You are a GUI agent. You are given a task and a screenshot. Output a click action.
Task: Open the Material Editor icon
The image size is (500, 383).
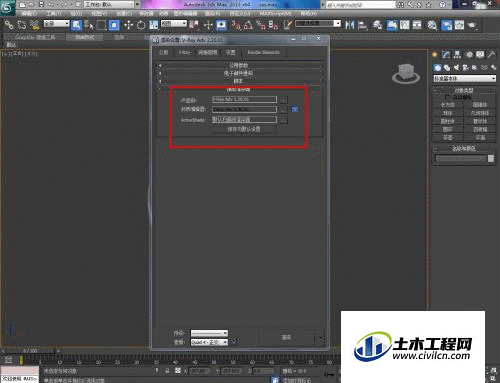[x=432, y=25]
